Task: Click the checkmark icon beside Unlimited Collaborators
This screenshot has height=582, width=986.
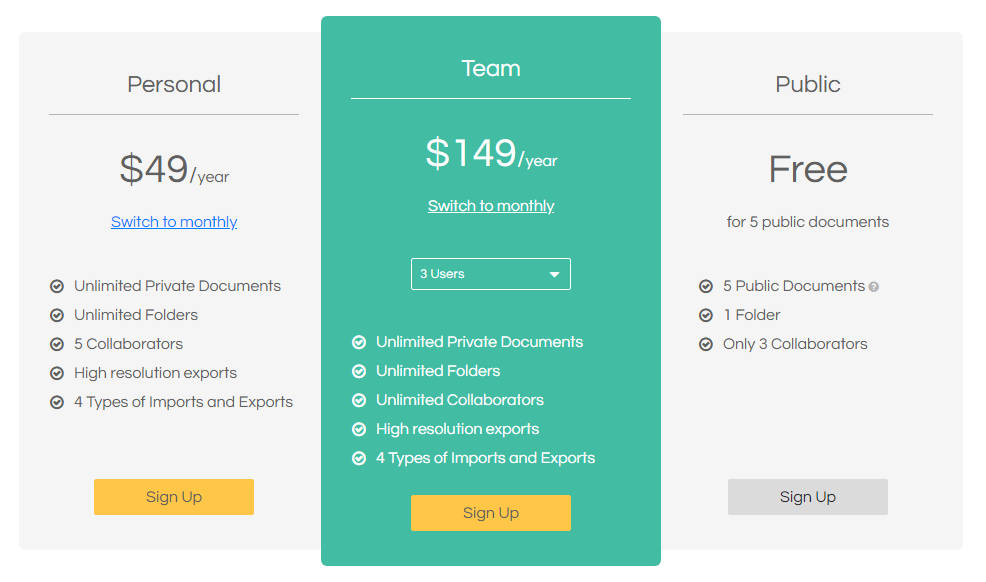Action: point(359,400)
